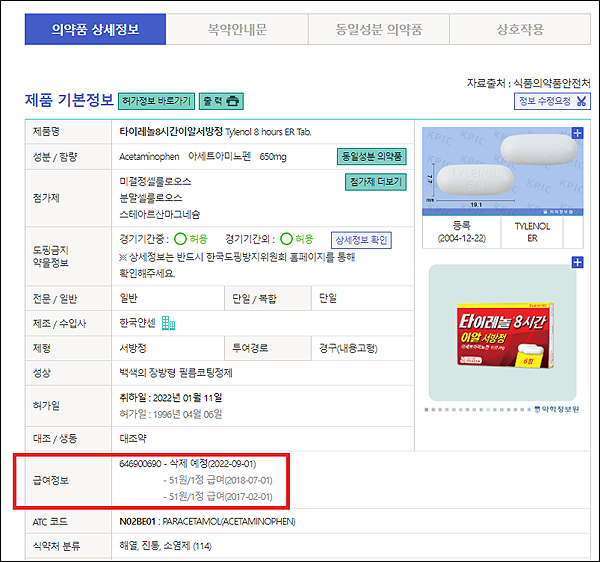Select the 51원/1정 급여(2018-07-01) line
Image resolution: width=600 pixels, height=562 pixels.
(x=218, y=480)
